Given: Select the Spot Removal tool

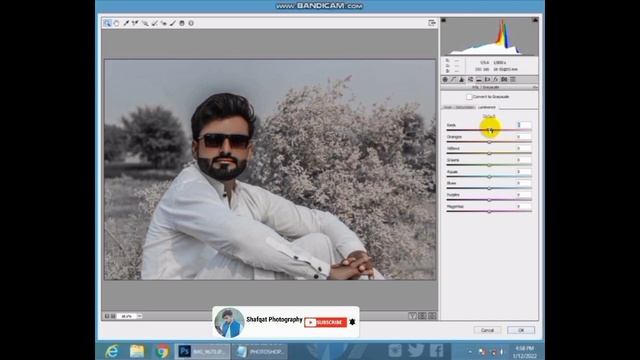Looking at the screenshot, I should point(154,23).
